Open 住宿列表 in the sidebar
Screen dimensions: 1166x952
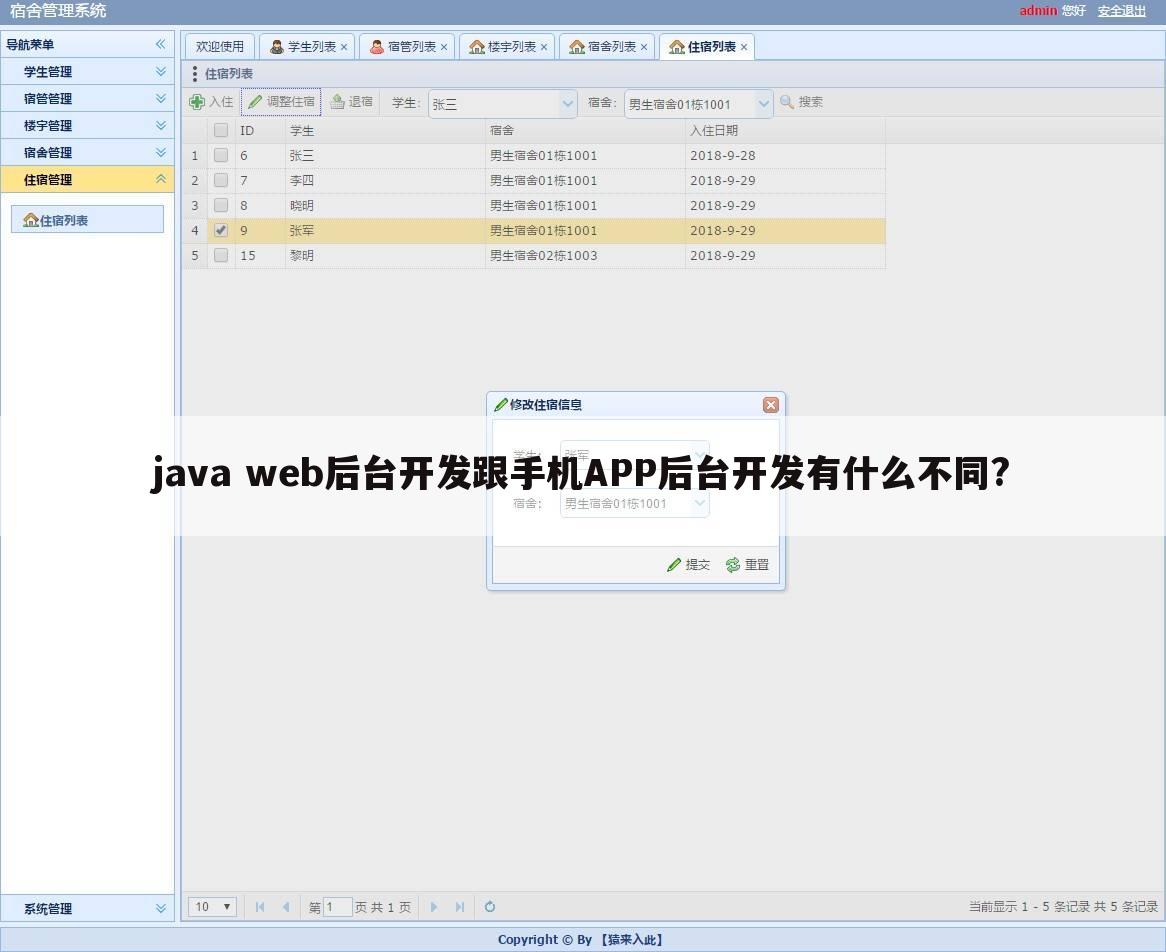coord(87,220)
